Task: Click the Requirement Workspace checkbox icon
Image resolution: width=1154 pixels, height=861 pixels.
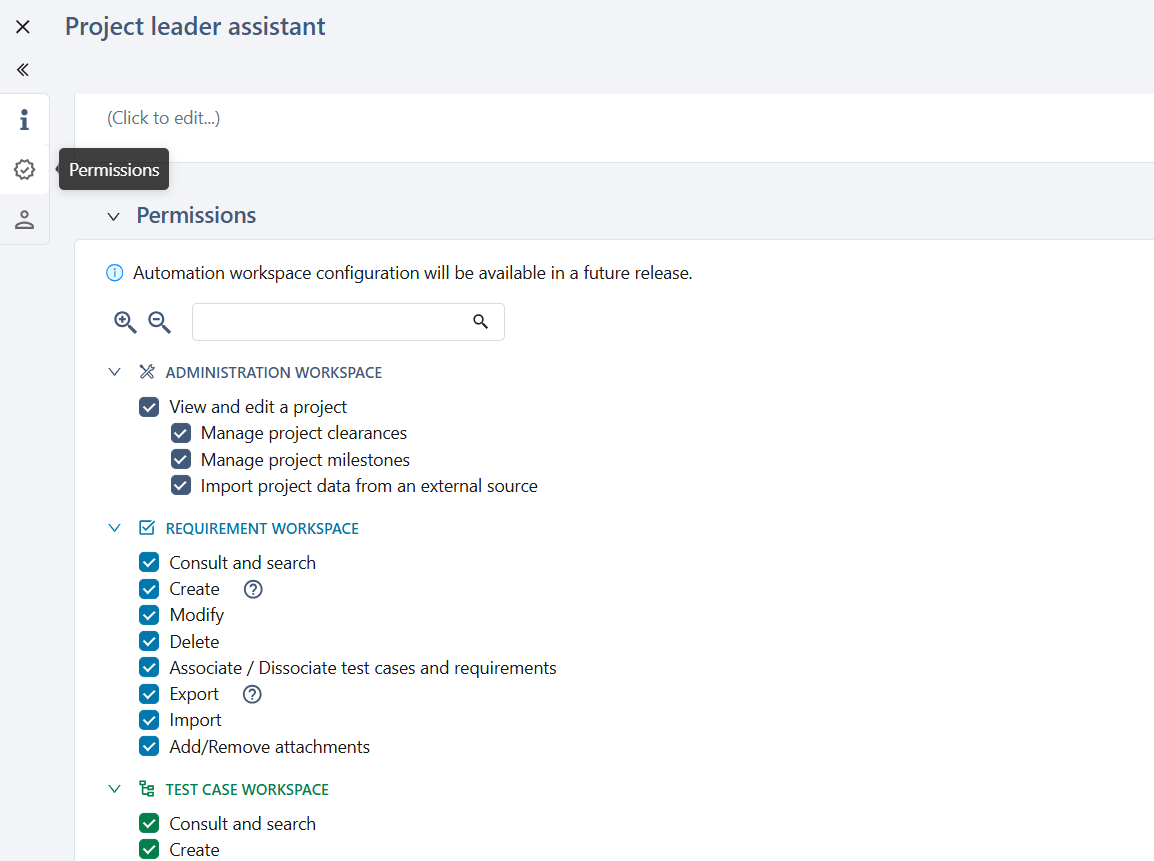Action: [x=147, y=527]
